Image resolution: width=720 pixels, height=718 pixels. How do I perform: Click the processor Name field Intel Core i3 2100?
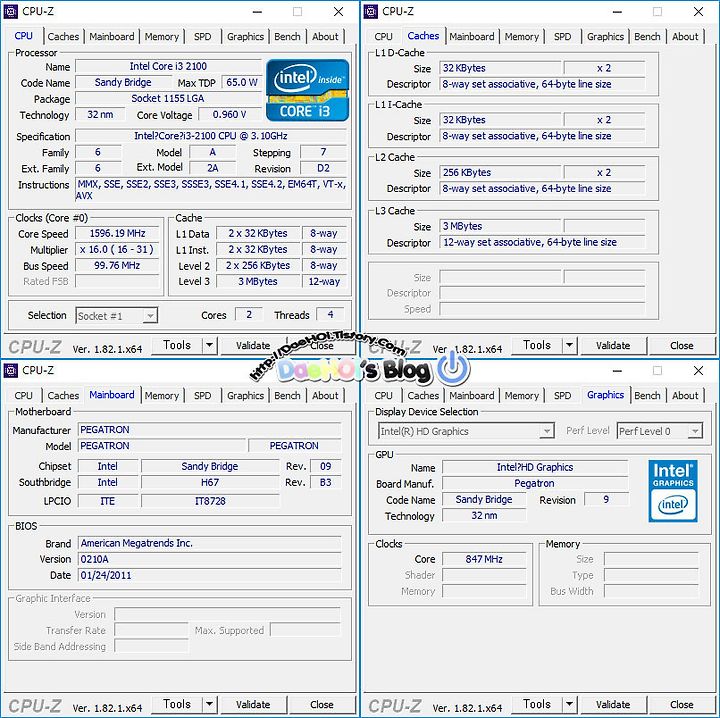(x=168, y=66)
